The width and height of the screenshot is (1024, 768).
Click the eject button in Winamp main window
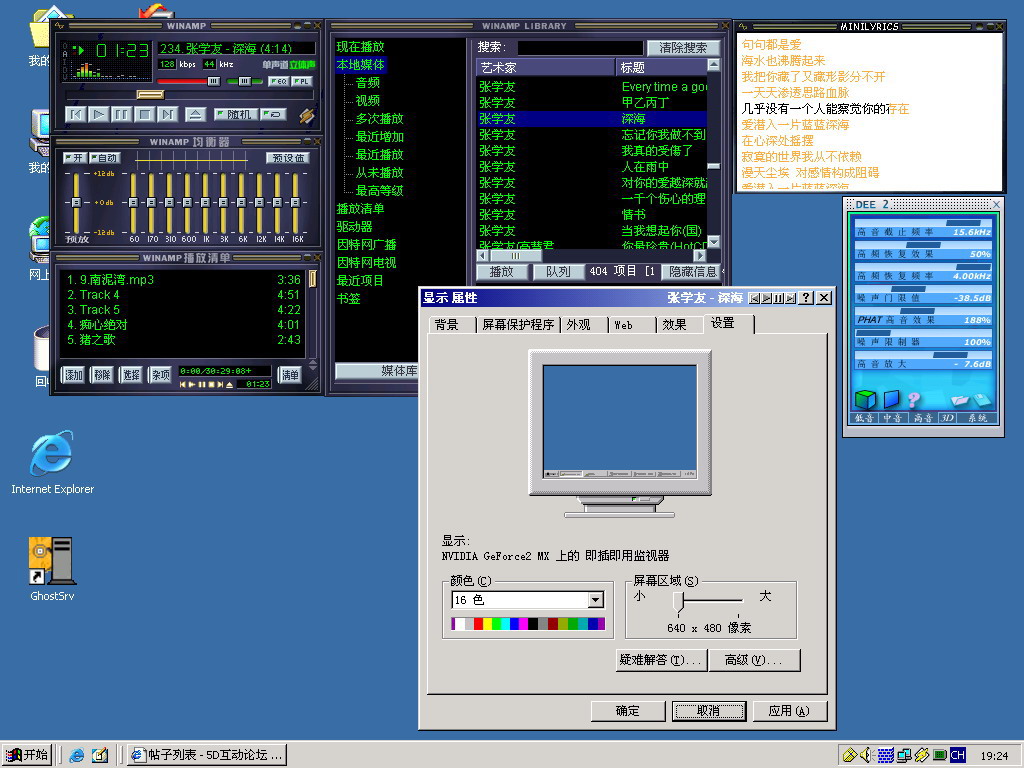point(195,114)
